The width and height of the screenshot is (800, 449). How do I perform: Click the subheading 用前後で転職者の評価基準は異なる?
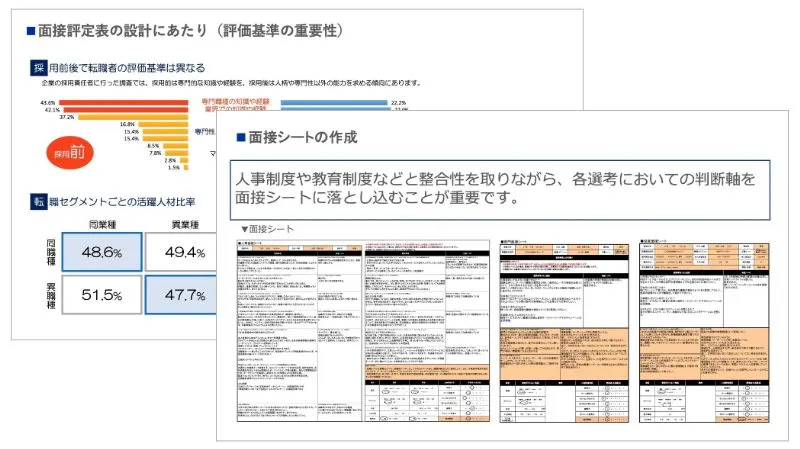(127, 68)
